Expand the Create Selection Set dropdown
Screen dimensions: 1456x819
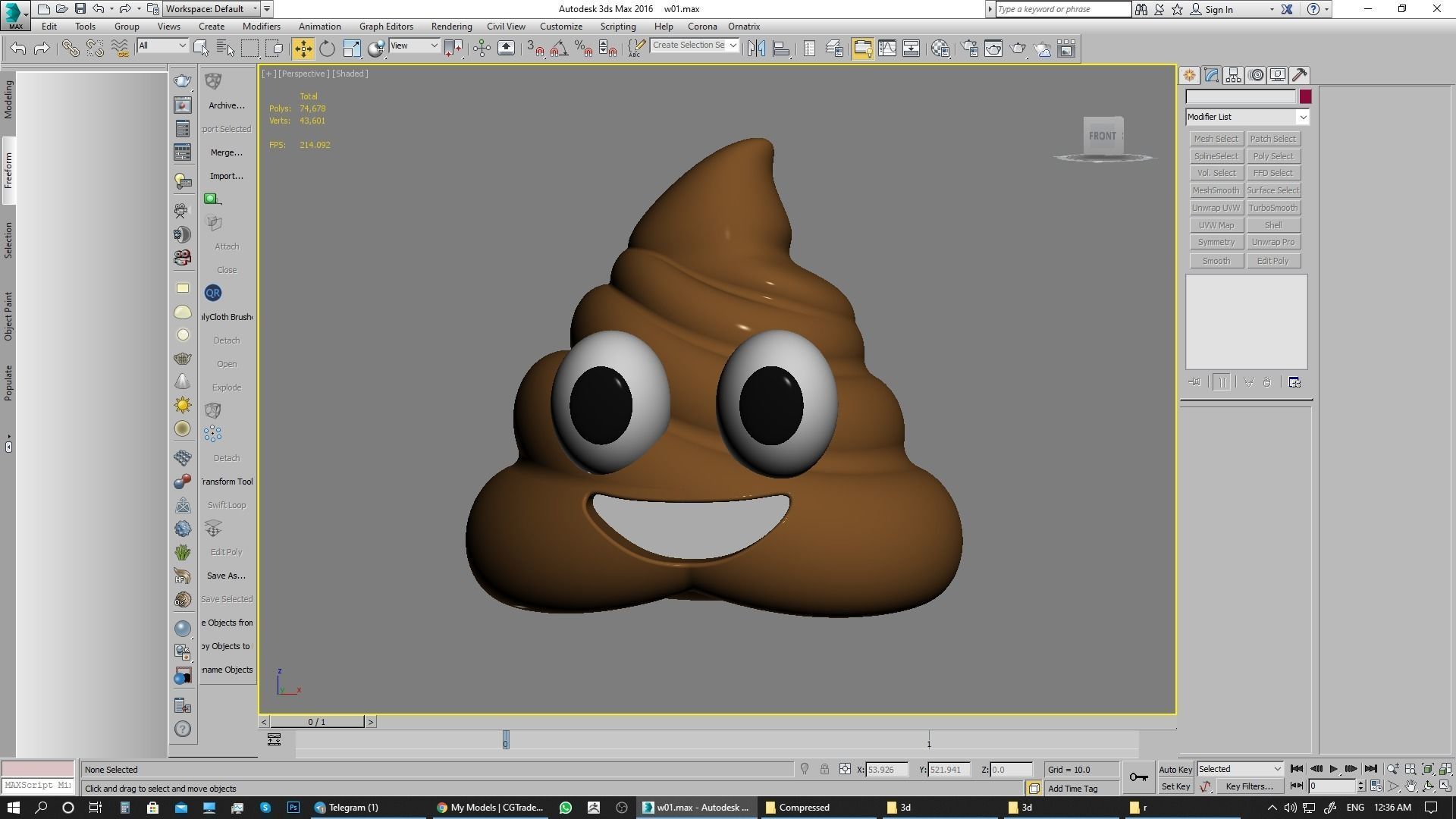pyautogui.click(x=733, y=45)
